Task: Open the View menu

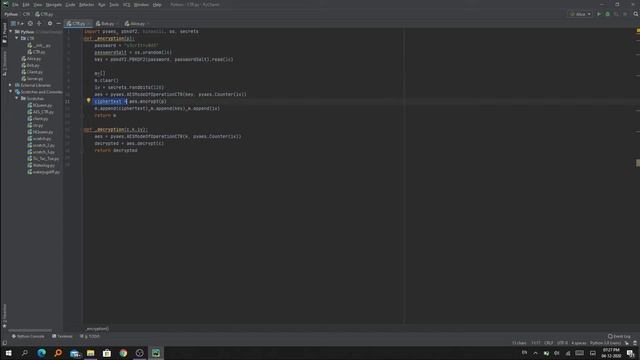Action: pyautogui.click(x=37, y=4)
